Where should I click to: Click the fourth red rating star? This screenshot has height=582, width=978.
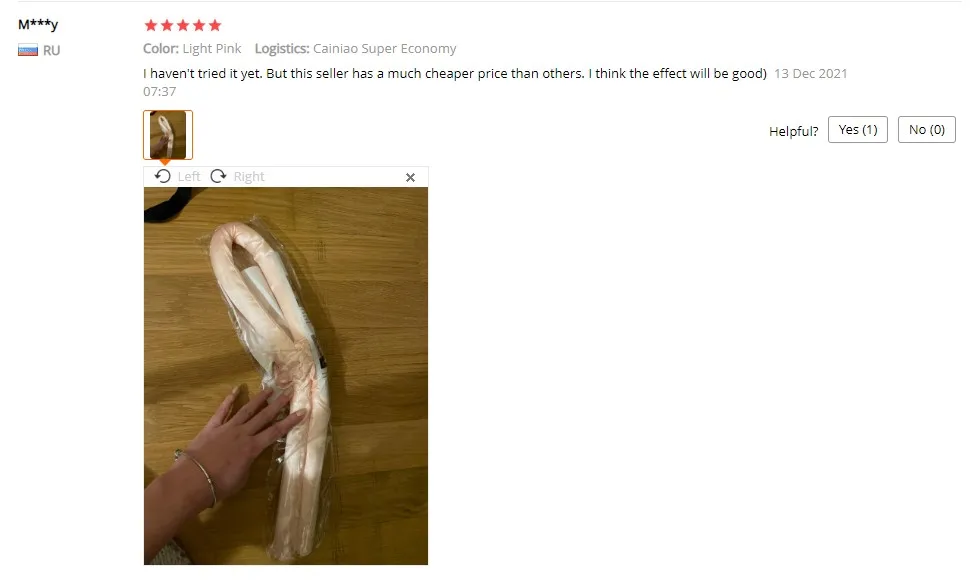[x=199, y=26]
